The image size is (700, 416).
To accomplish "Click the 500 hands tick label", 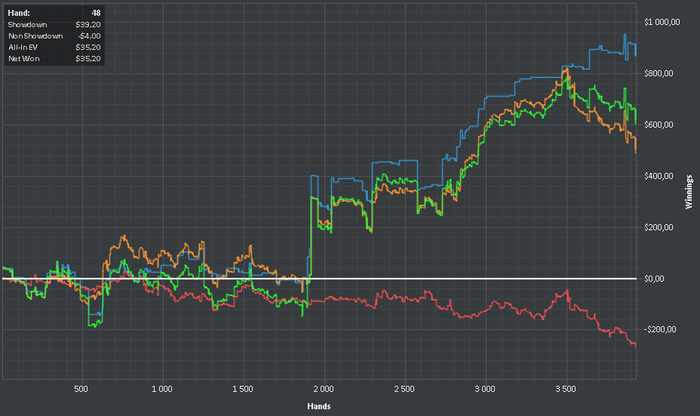I will pyautogui.click(x=81, y=389).
